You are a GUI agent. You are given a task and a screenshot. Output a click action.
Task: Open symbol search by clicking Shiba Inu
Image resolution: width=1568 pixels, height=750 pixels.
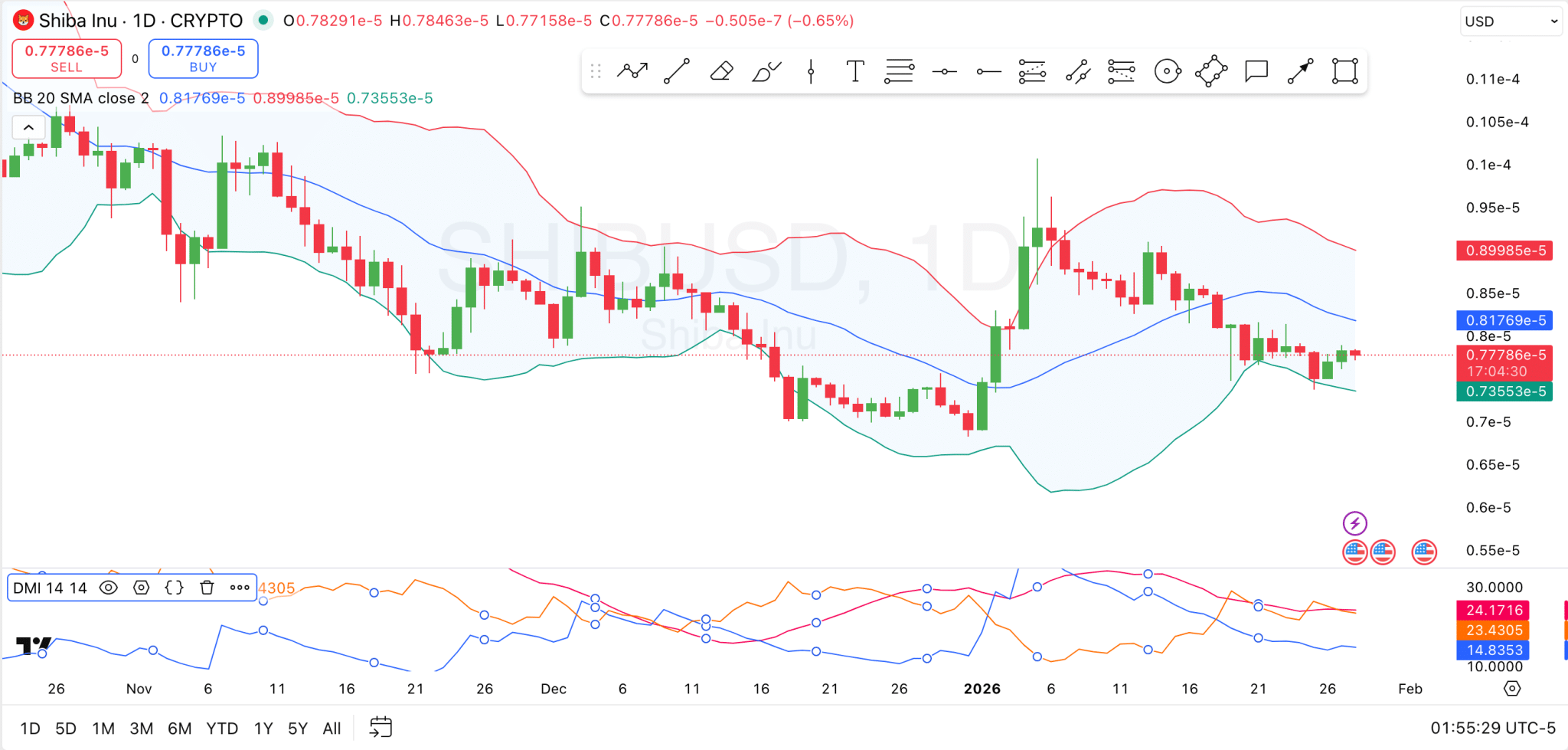point(80,21)
